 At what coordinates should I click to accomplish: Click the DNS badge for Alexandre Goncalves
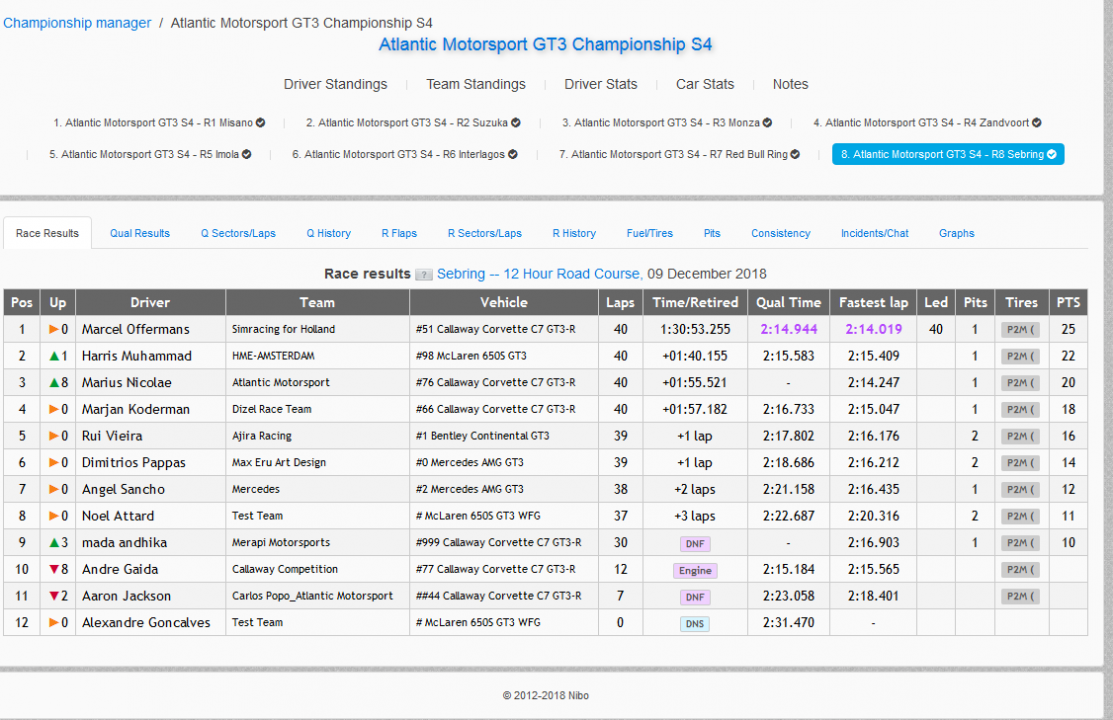(x=695, y=623)
